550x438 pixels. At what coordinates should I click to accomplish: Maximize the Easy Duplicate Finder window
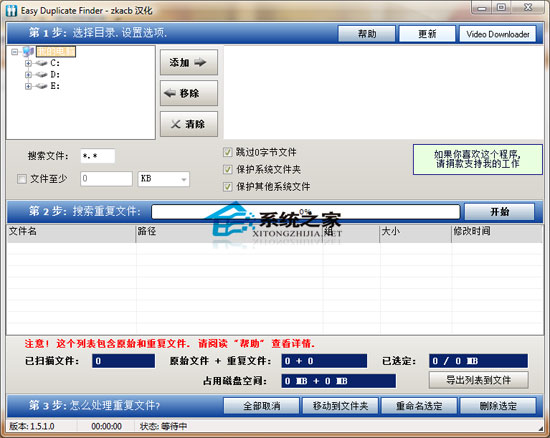502,8
